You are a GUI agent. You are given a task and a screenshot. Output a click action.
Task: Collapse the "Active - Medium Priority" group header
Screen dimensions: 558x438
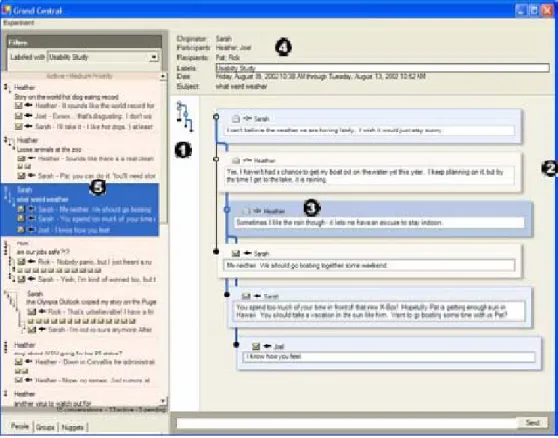tap(79, 76)
